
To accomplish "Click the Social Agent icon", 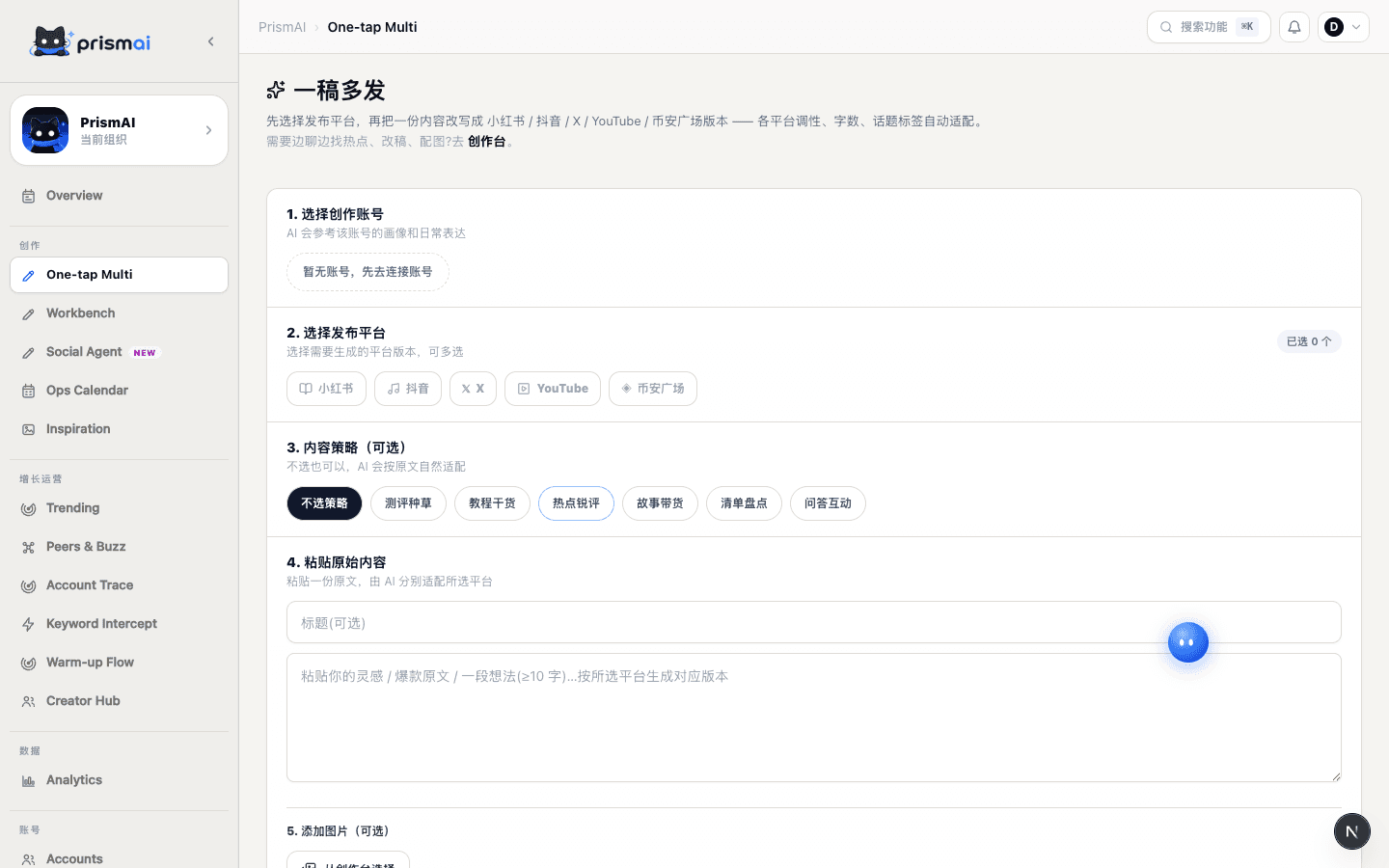I will tap(29, 352).
